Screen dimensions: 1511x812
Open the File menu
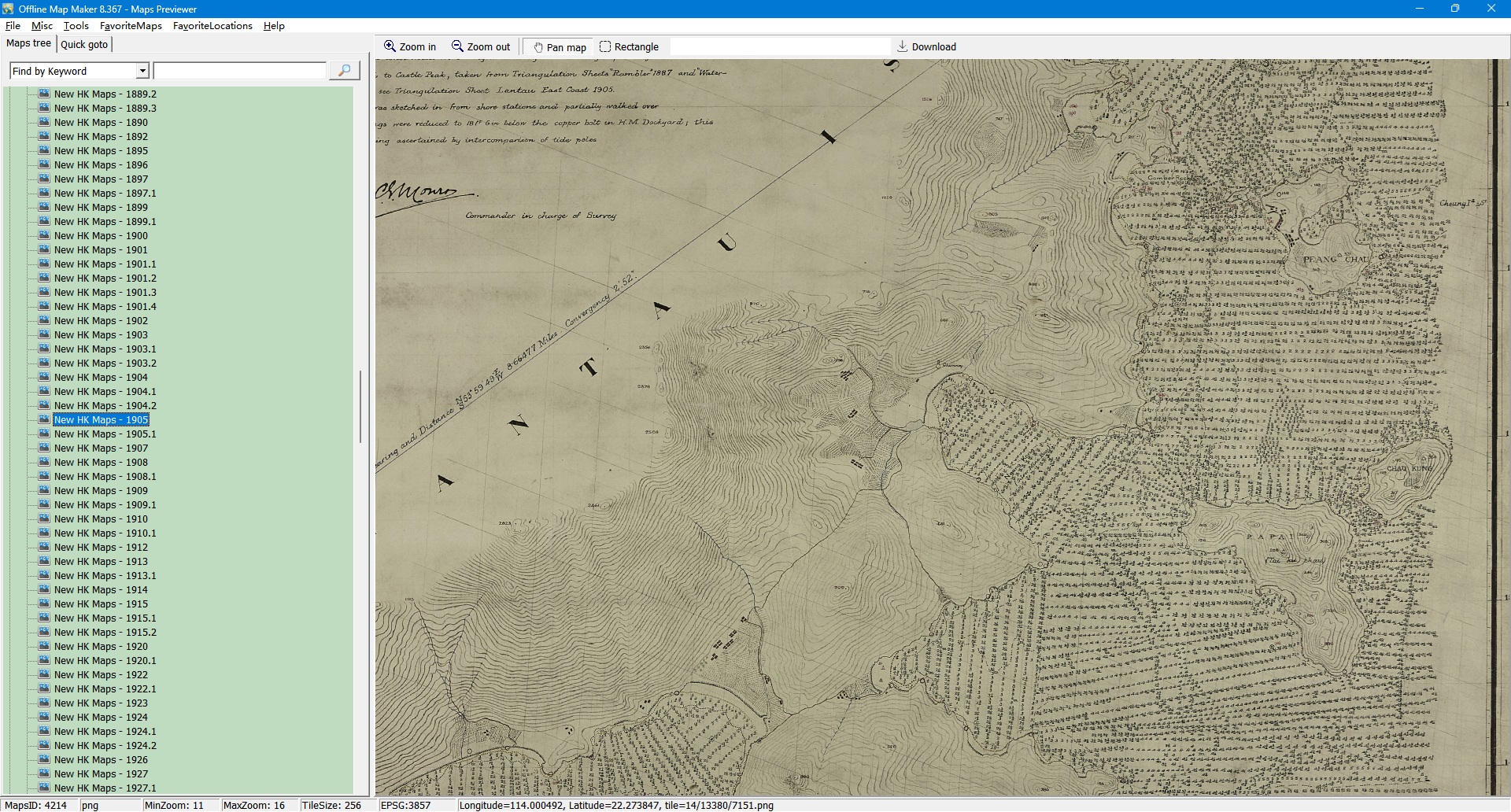point(13,26)
